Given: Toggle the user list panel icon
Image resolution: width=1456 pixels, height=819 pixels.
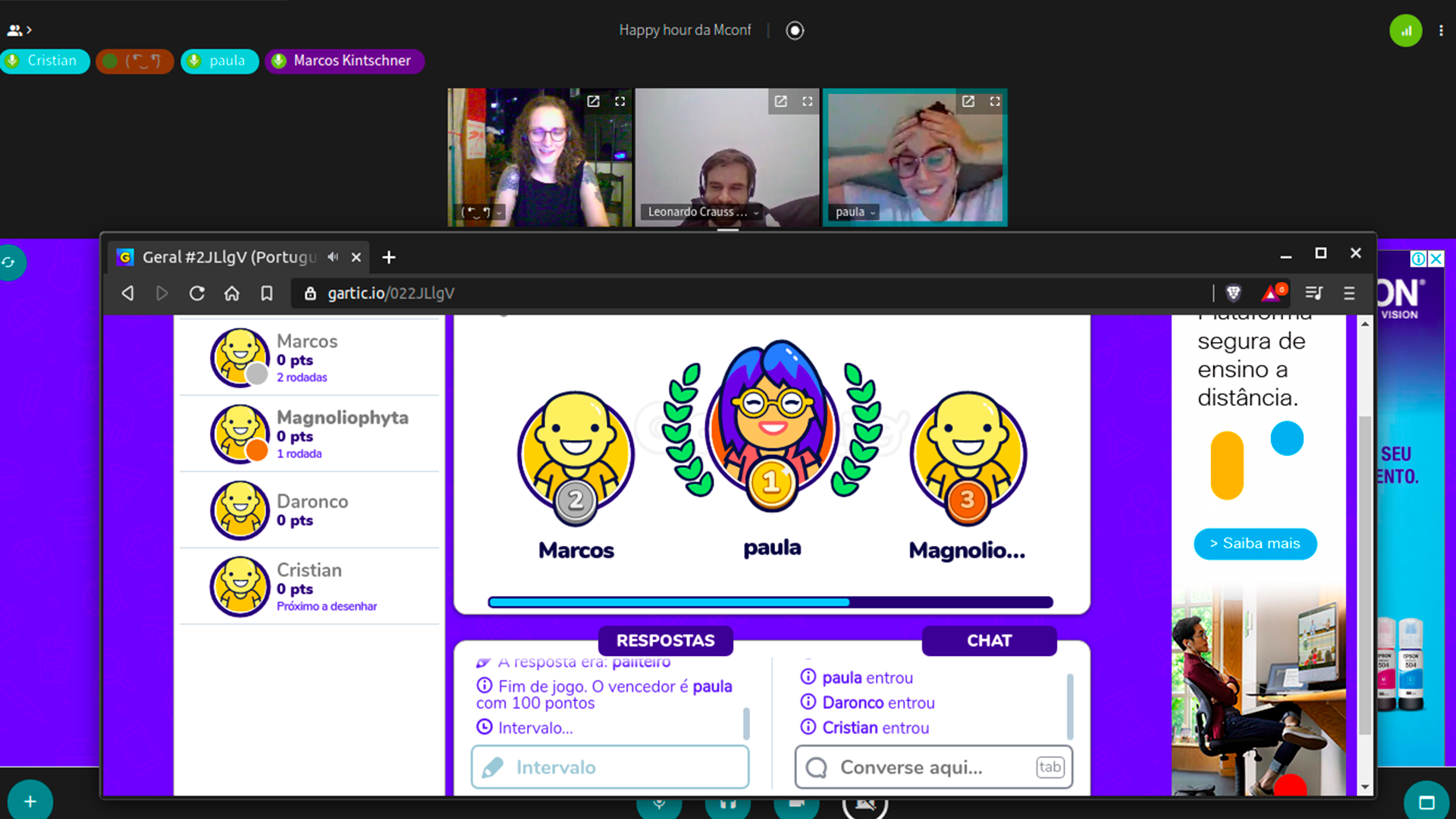Looking at the screenshot, I should coord(18,30).
